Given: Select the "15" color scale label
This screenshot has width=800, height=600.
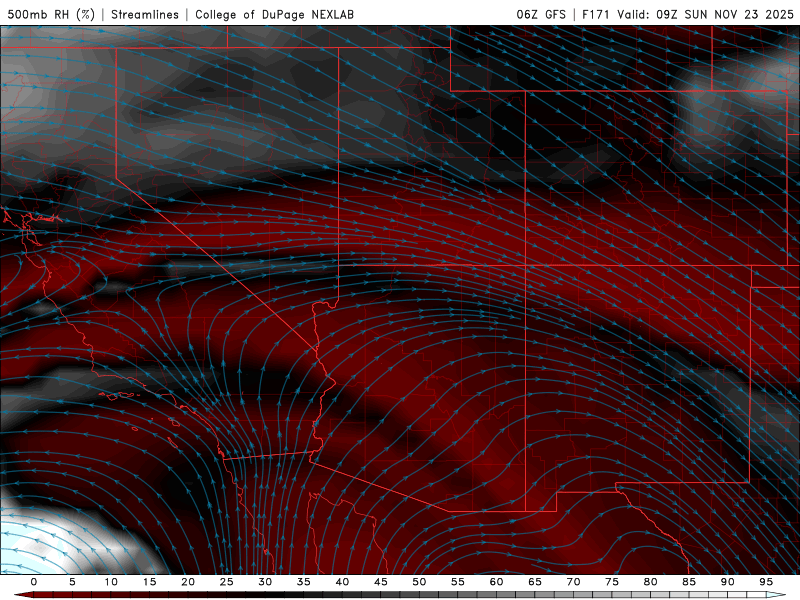Looking at the screenshot, I should pos(149,582).
